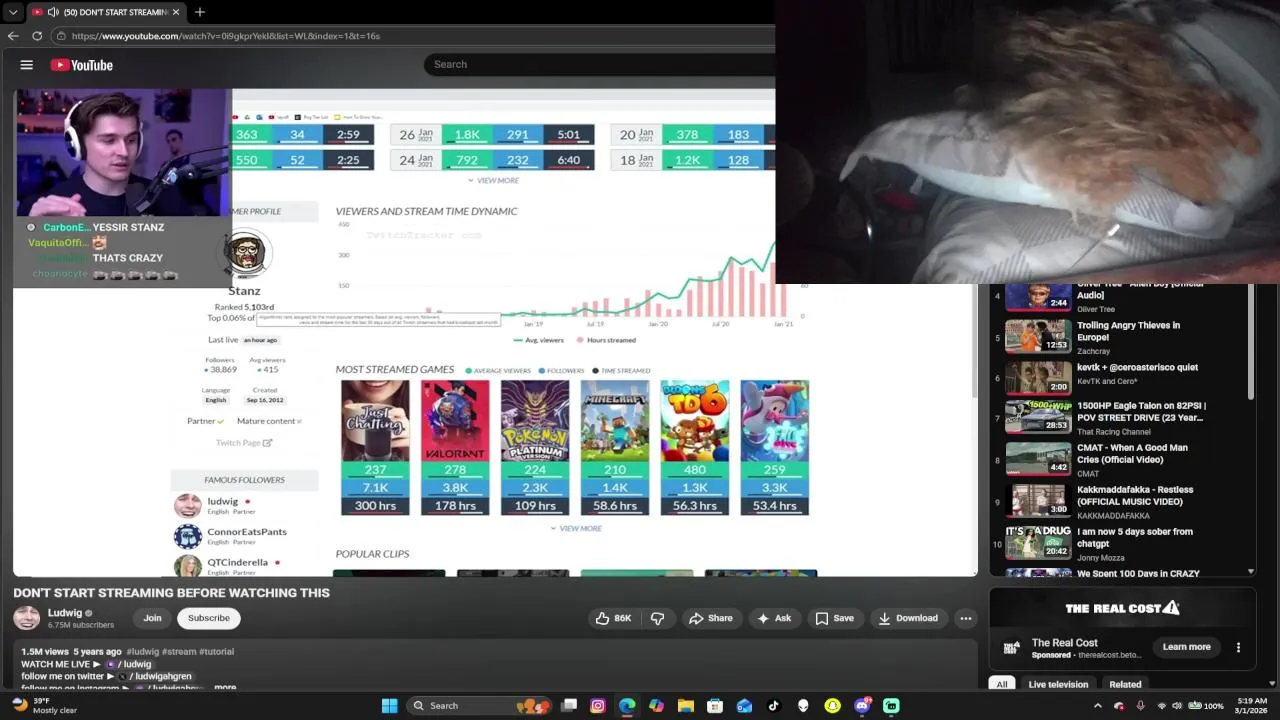
Task: Subscribe to Ludwig
Action: coord(209,618)
